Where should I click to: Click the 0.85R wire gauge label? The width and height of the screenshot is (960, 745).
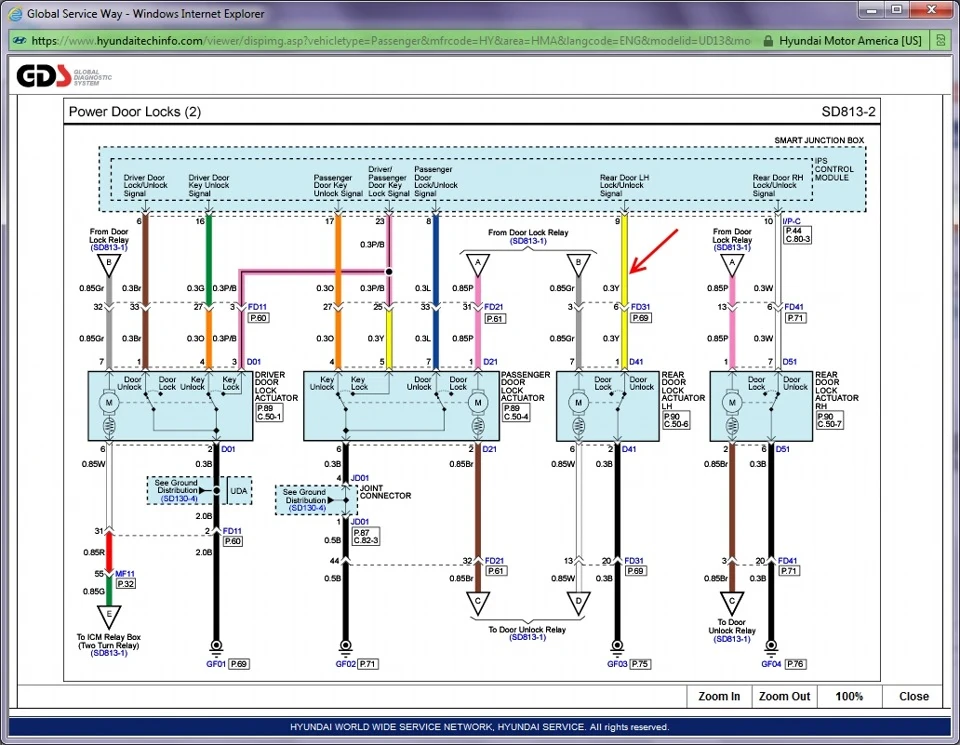point(94,552)
